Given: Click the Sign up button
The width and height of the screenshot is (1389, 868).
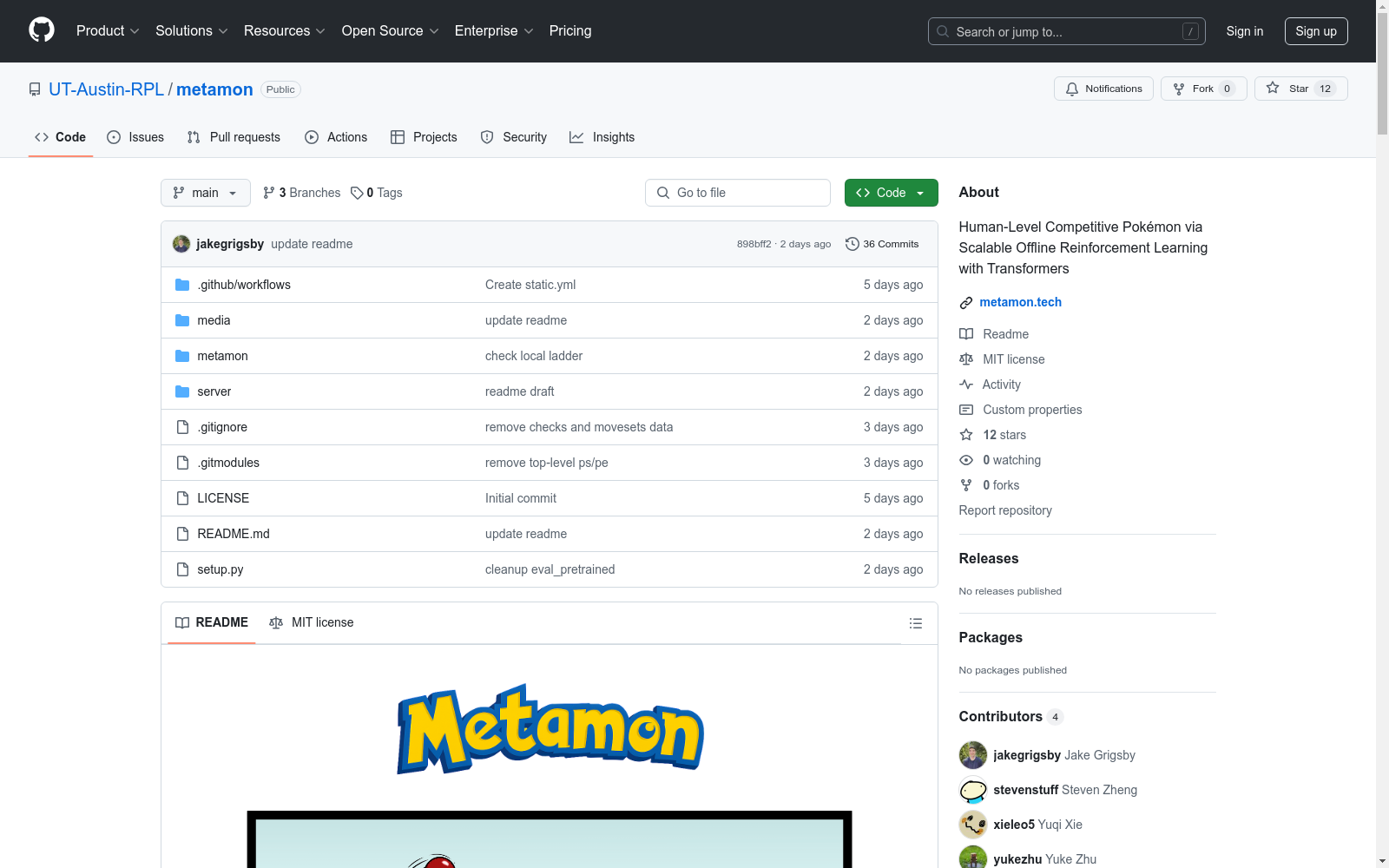Looking at the screenshot, I should pos(1316,31).
